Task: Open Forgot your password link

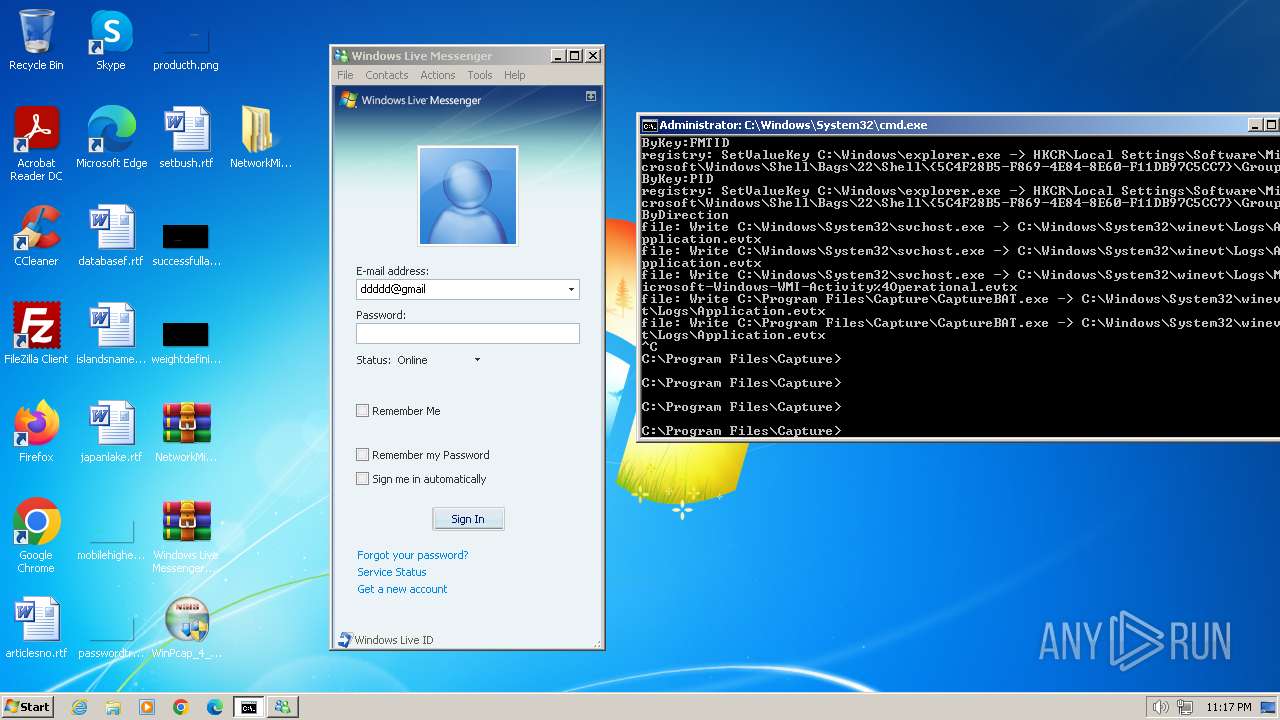Action: click(412, 555)
